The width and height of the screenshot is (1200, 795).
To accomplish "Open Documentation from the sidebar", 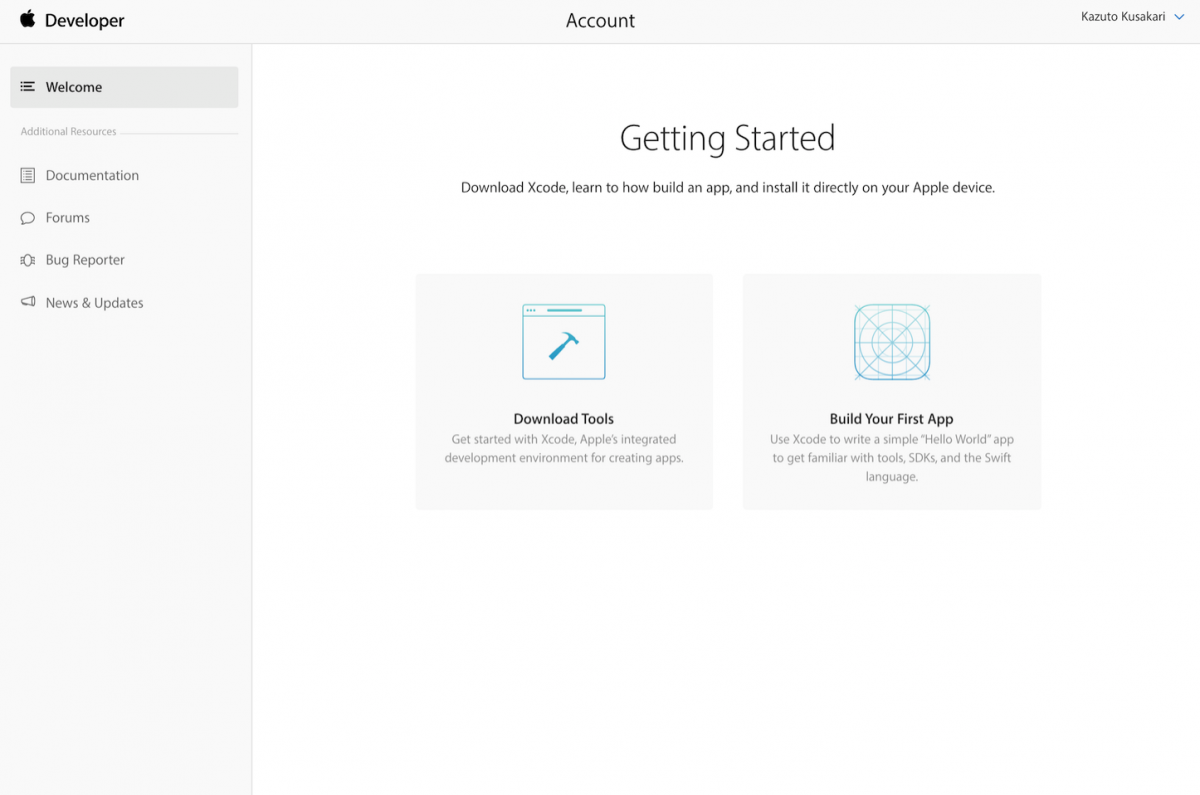I will click(92, 175).
